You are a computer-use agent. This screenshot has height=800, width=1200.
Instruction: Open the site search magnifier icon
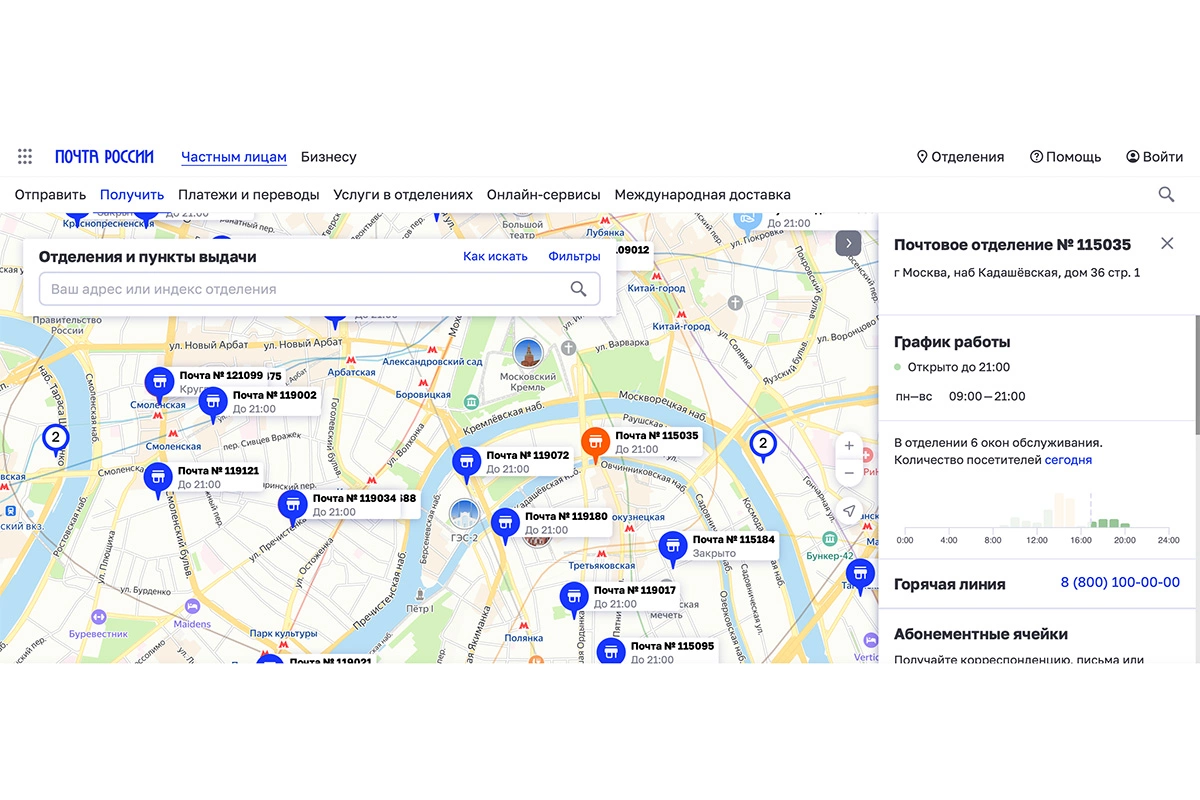[x=1166, y=195]
